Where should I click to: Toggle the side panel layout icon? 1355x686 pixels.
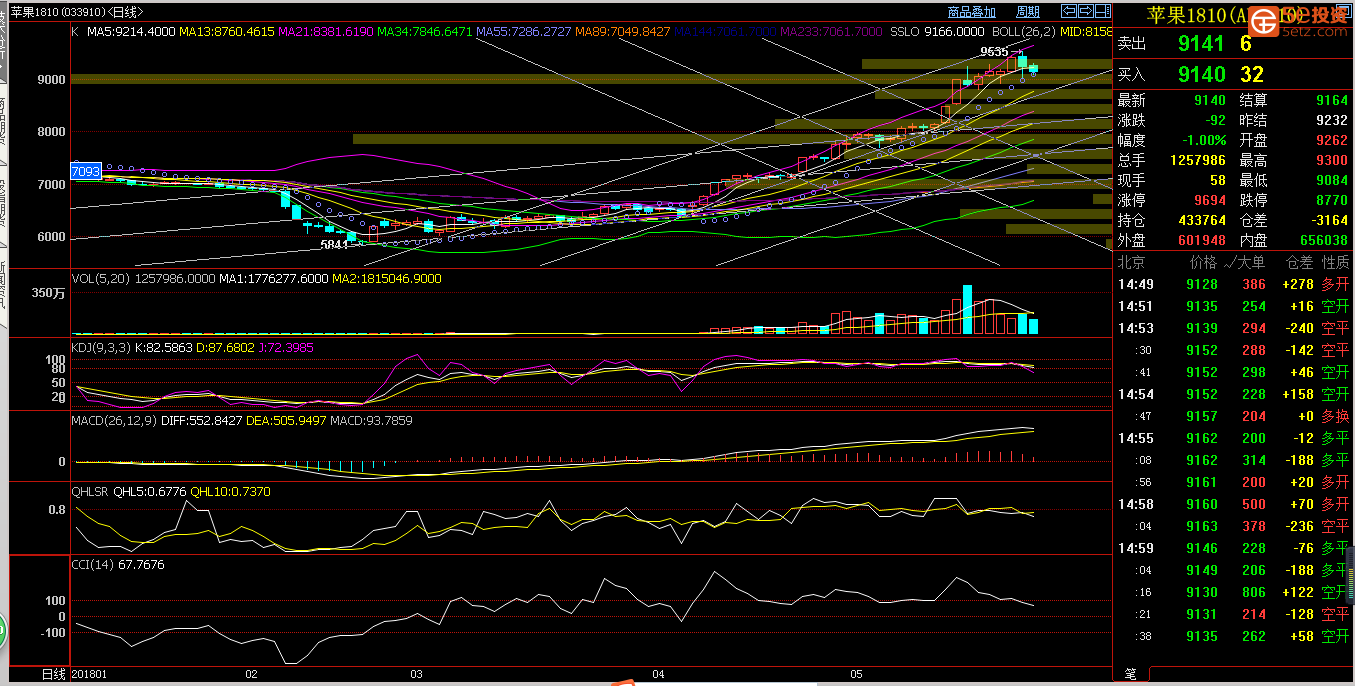pos(1103,11)
